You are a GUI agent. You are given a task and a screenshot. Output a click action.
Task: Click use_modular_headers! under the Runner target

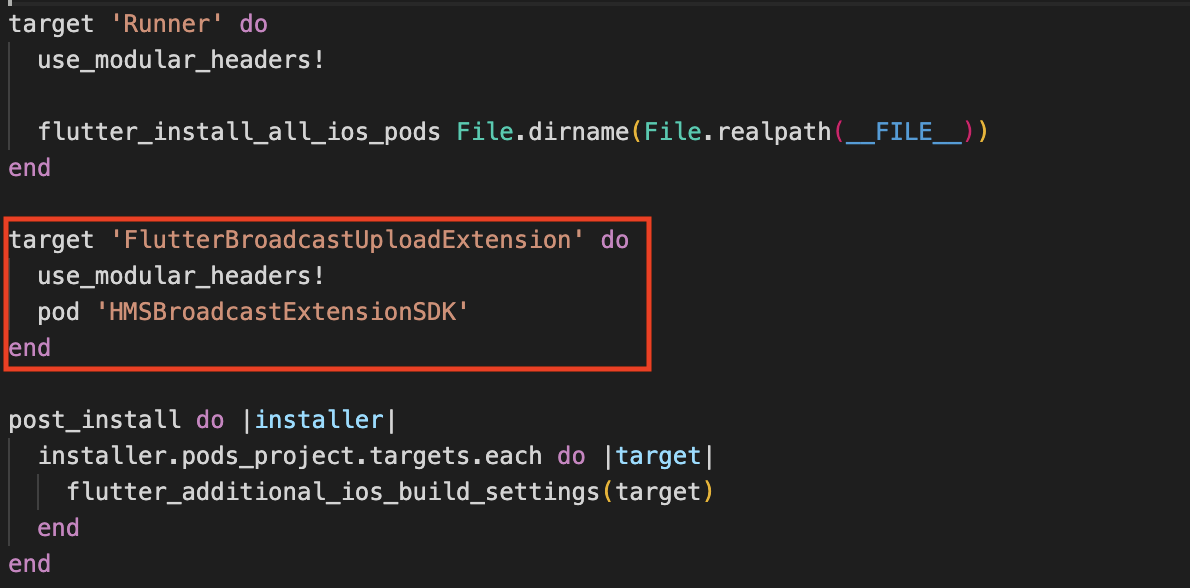click(181, 59)
